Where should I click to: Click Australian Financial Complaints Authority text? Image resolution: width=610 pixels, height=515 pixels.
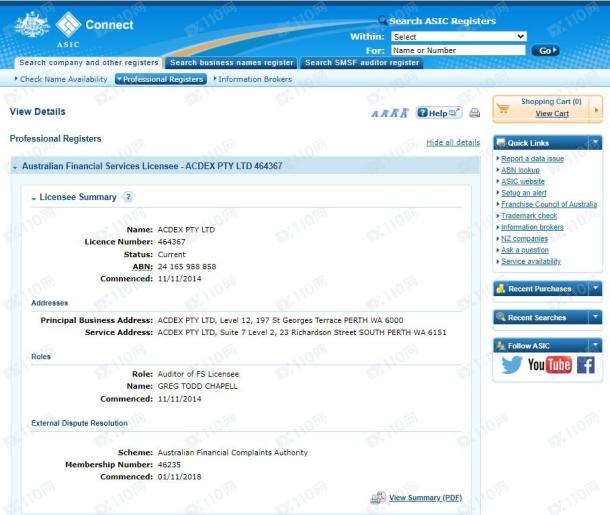[233, 453]
